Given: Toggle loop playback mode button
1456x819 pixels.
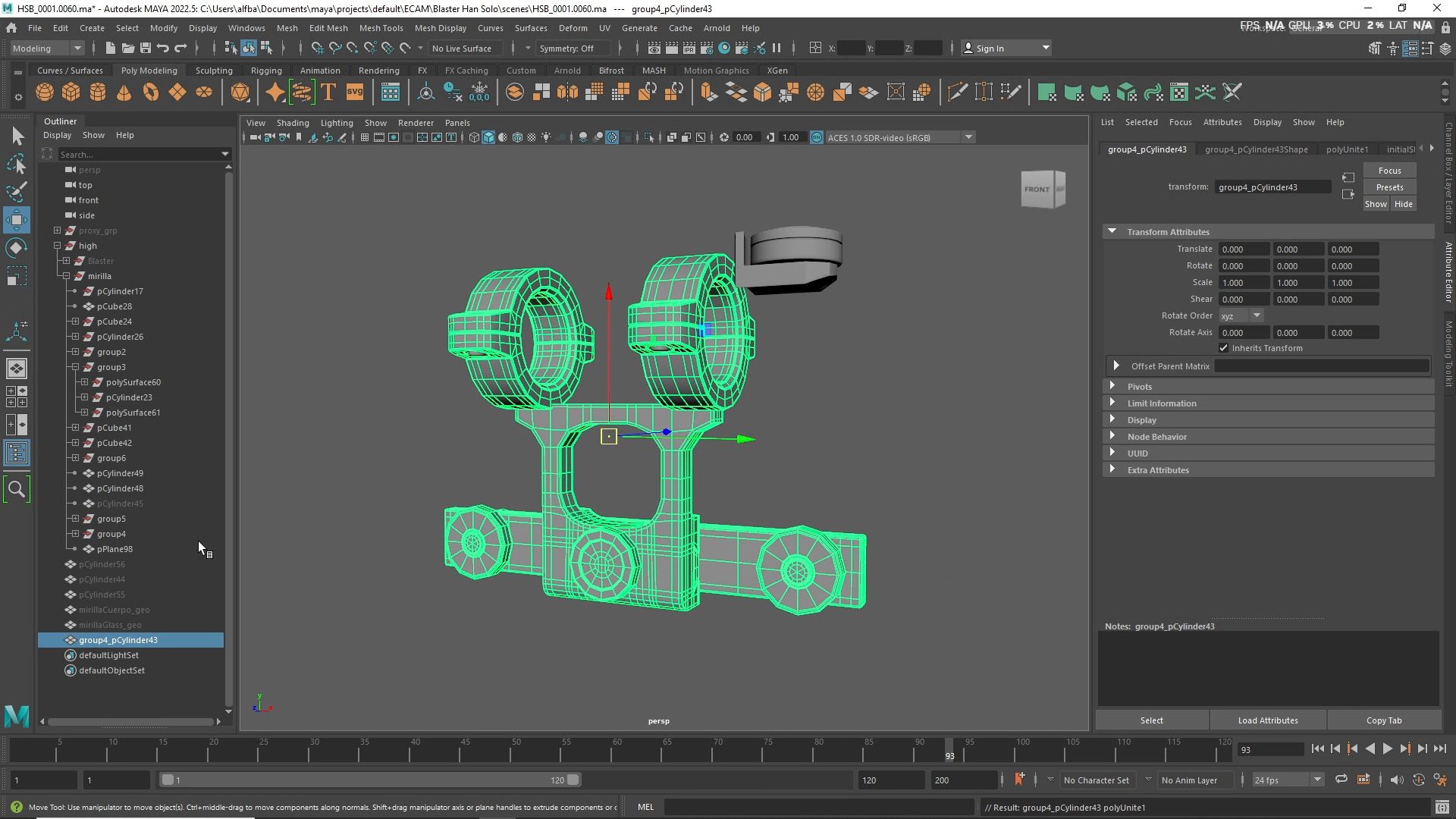Looking at the screenshot, I should (1341, 780).
